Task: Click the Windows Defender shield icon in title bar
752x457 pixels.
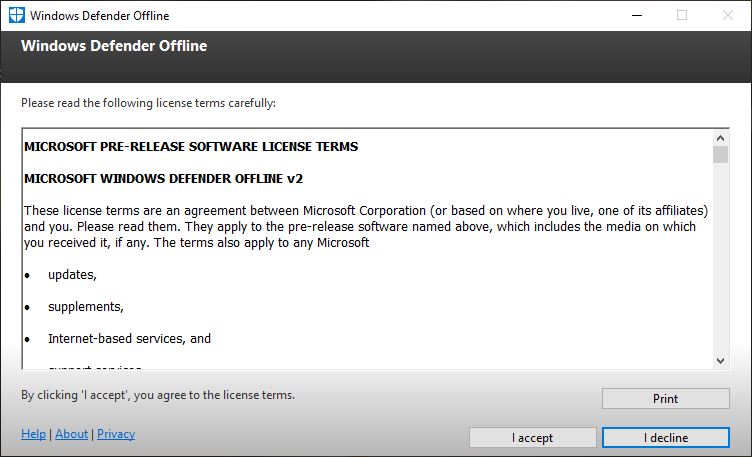Action: pyautogui.click(x=16, y=15)
